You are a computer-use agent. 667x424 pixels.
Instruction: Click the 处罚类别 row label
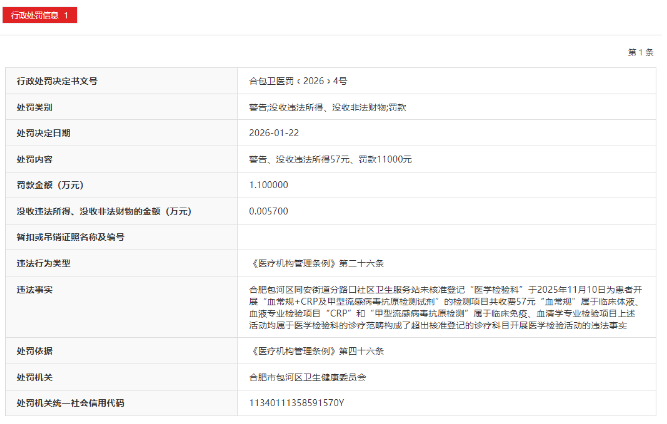pyautogui.click(x=34, y=106)
